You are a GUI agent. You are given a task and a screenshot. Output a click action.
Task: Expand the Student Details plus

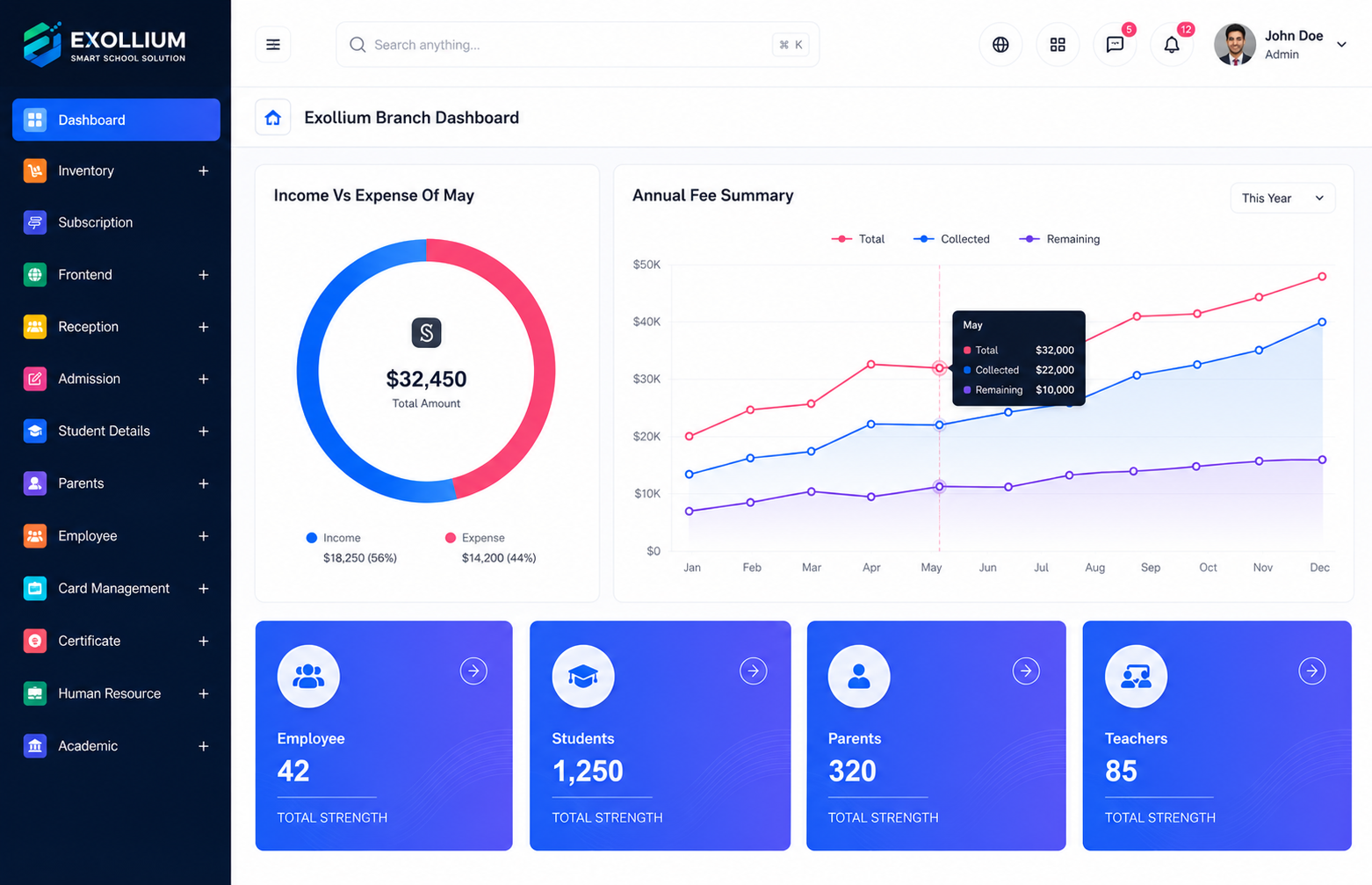tap(203, 432)
